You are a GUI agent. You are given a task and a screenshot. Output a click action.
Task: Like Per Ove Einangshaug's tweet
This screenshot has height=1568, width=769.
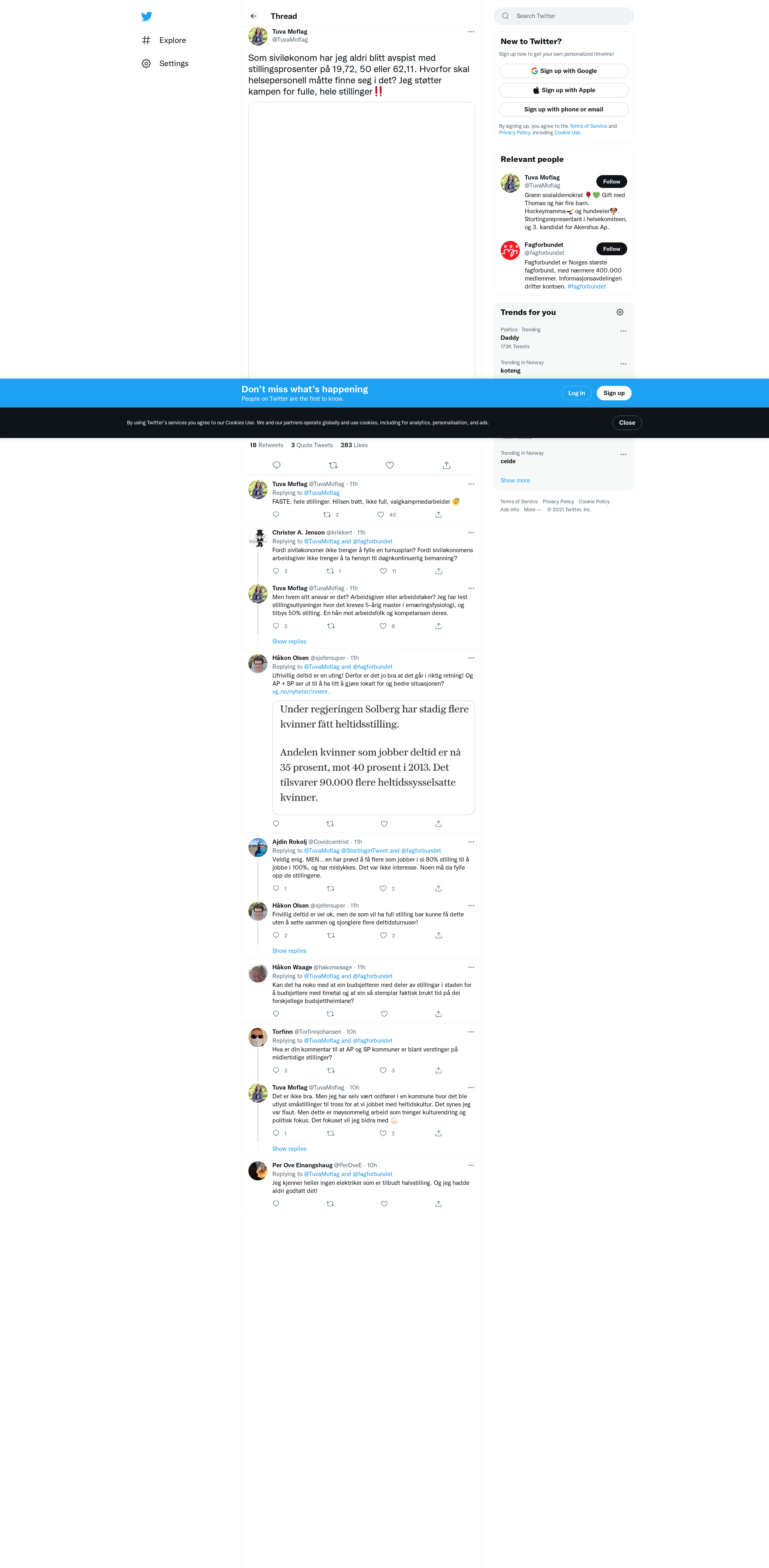coord(384,1204)
